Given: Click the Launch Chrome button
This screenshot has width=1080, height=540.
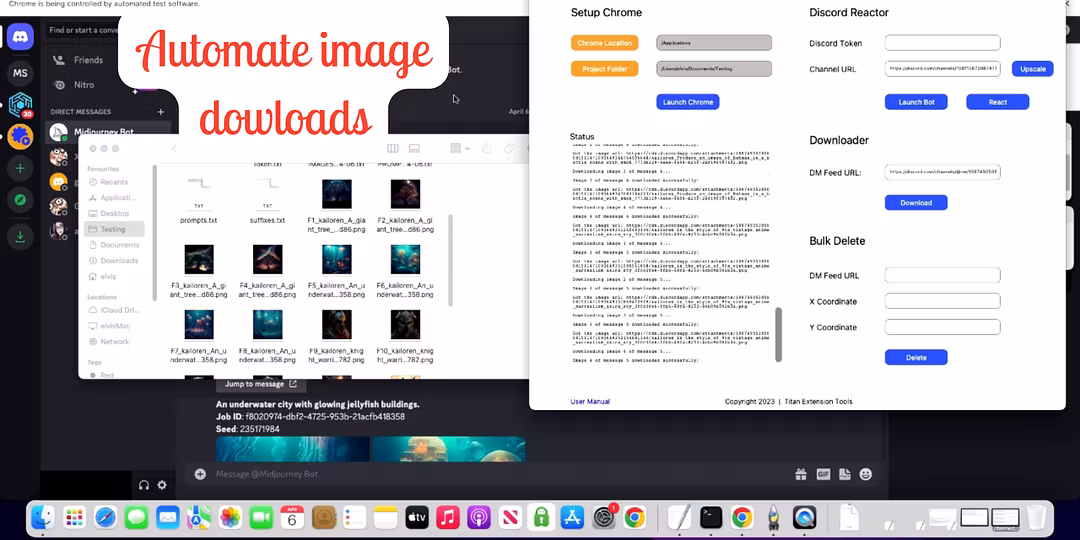Looking at the screenshot, I should coord(687,102).
